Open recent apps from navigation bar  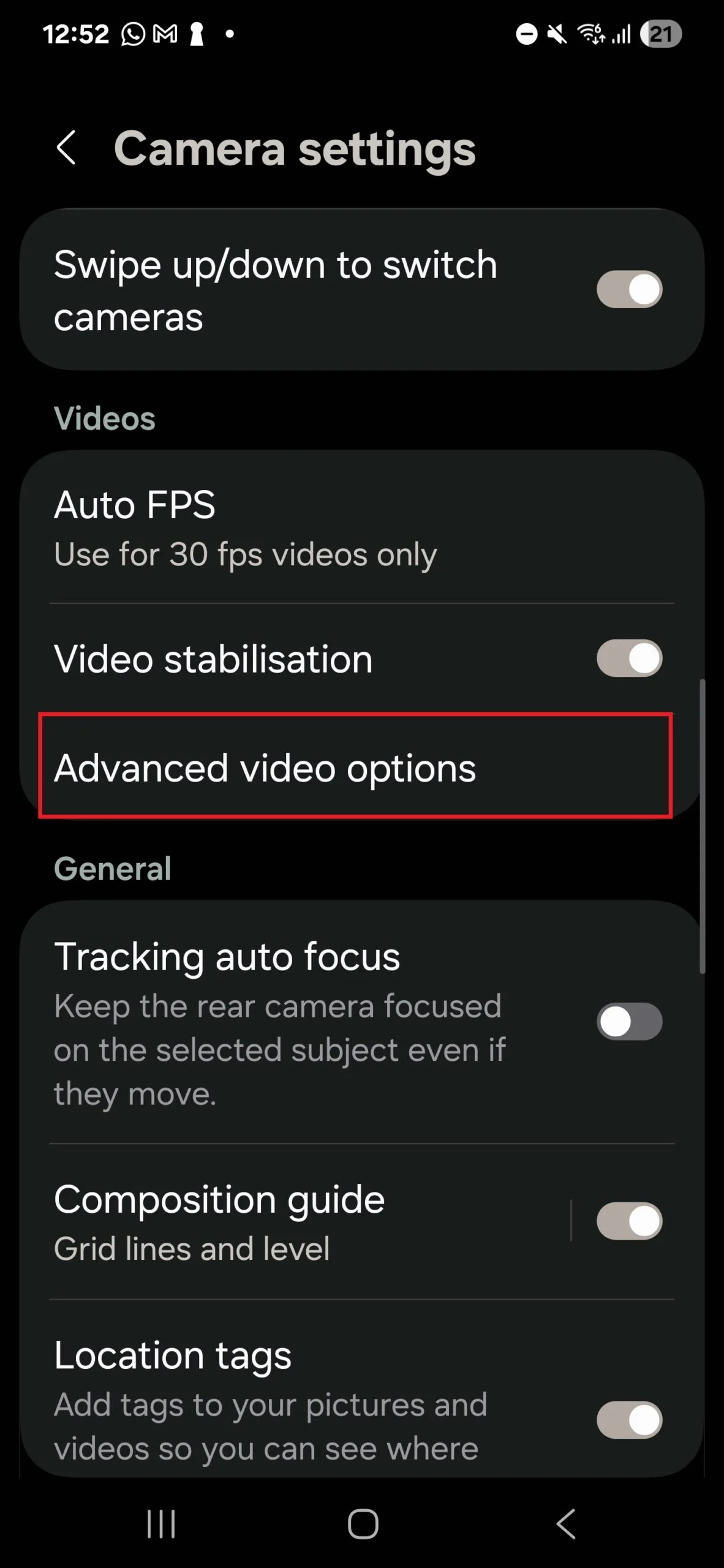[x=161, y=1524]
